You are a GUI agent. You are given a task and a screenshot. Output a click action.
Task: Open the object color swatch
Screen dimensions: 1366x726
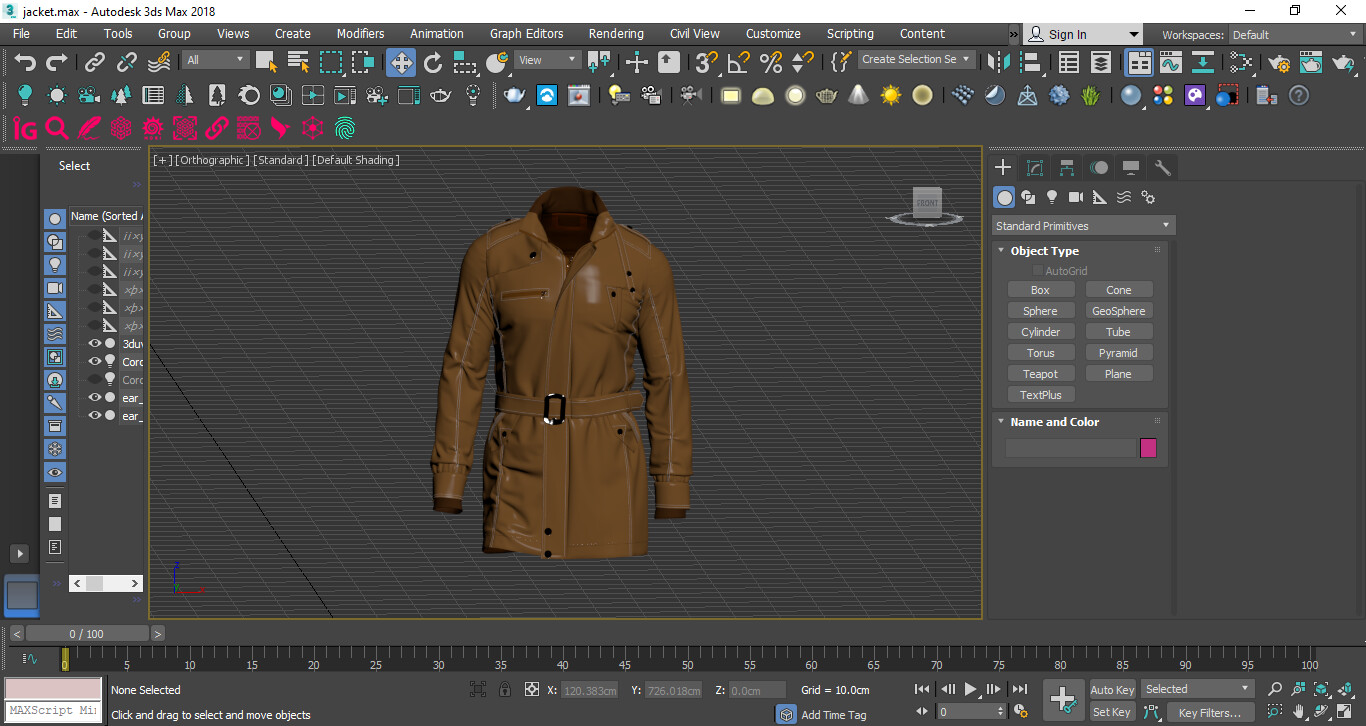(1148, 448)
